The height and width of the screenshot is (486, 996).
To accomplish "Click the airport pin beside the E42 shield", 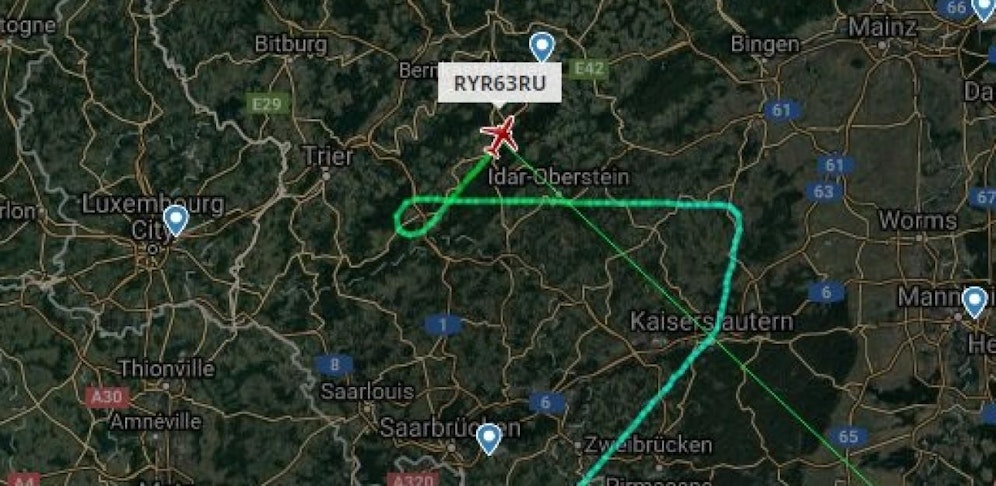I will point(542,47).
